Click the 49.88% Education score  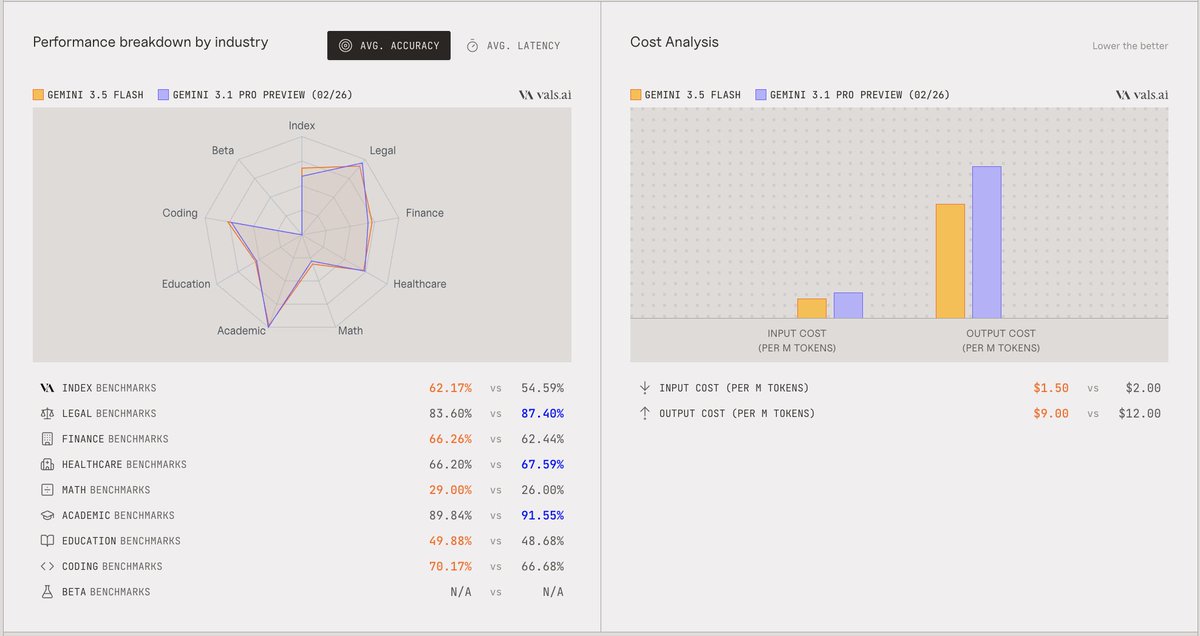pyautogui.click(x=451, y=541)
